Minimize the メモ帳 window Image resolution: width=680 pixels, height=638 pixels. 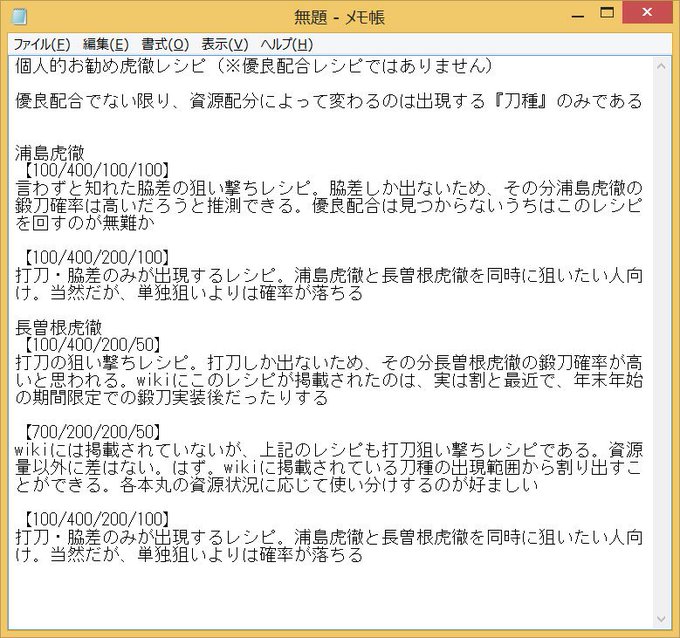click(x=578, y=15)
